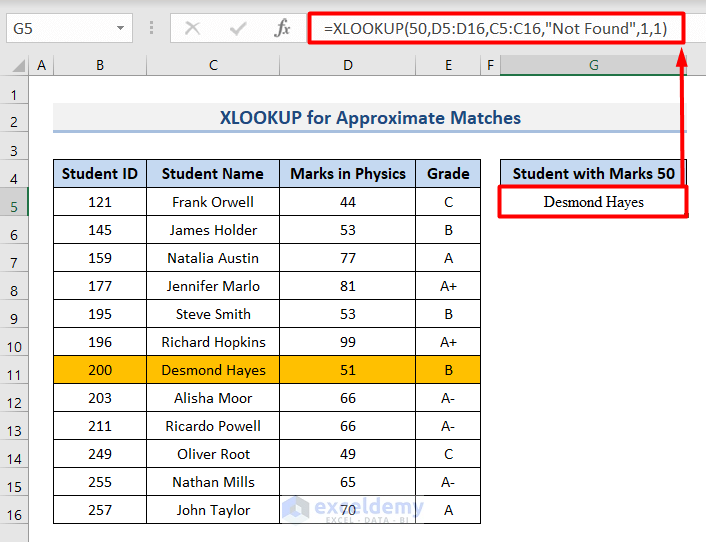The width and height of the screenshot is (706, 542).
Task: Select the cell with Jennifer Marlo's grade A+
Action: pos(448,286)
